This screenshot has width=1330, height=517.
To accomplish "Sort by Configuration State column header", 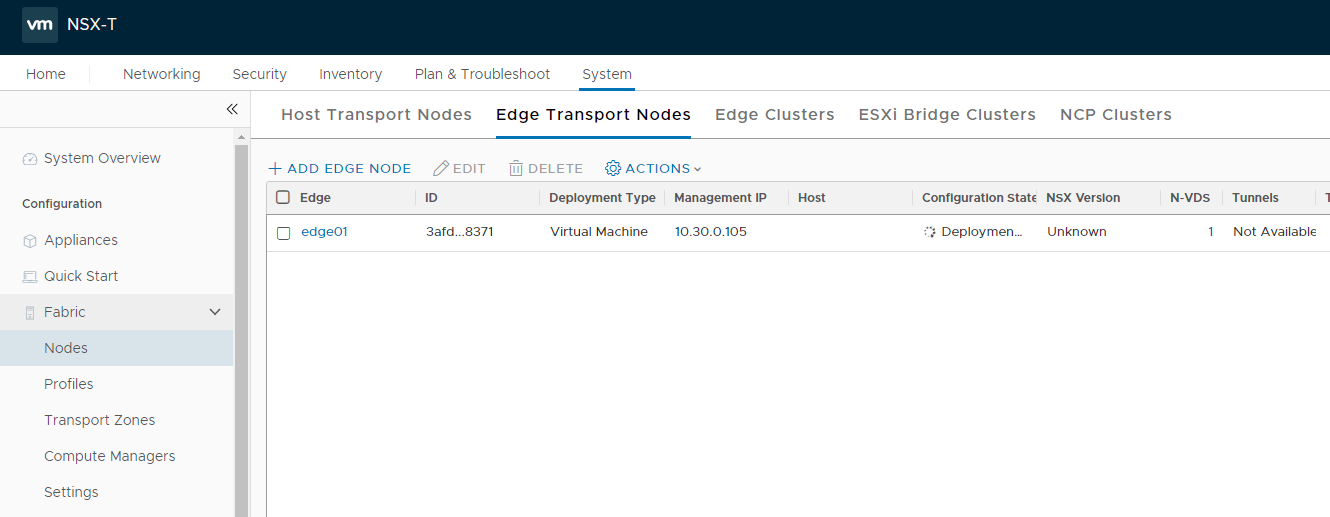I will [979, 198].
